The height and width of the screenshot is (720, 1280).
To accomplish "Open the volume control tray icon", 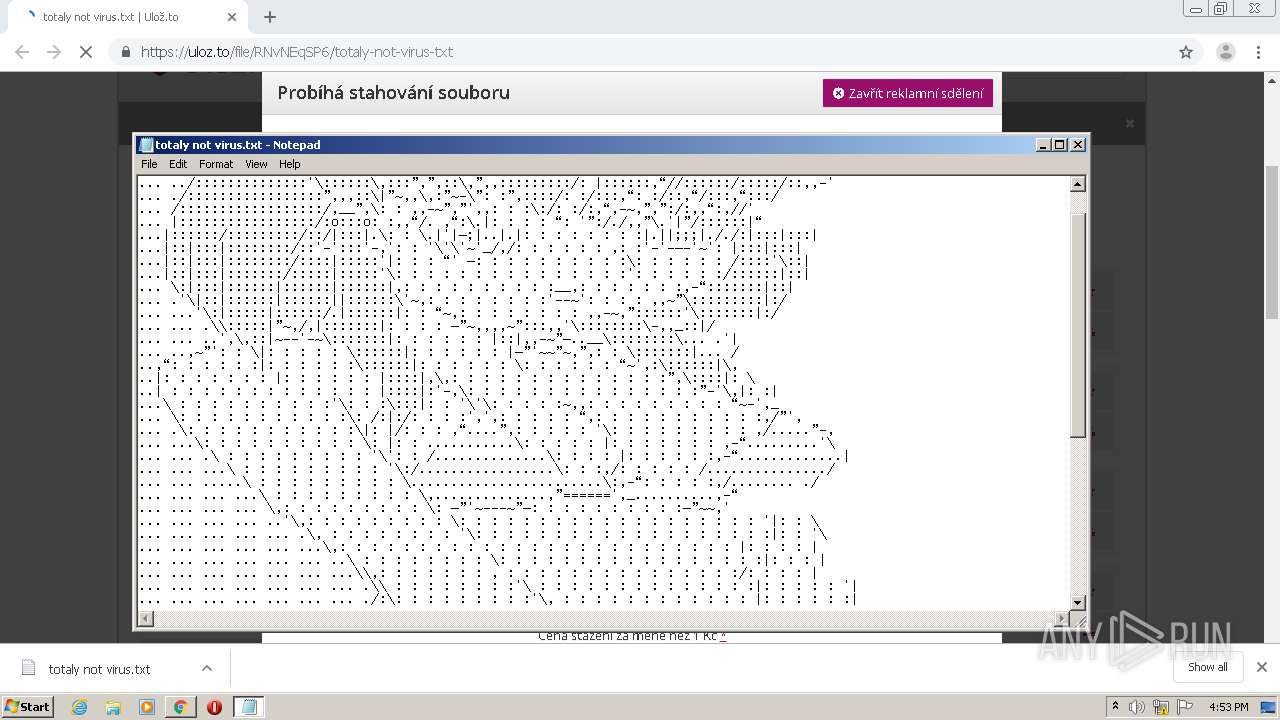I will tap(1137, 707).
